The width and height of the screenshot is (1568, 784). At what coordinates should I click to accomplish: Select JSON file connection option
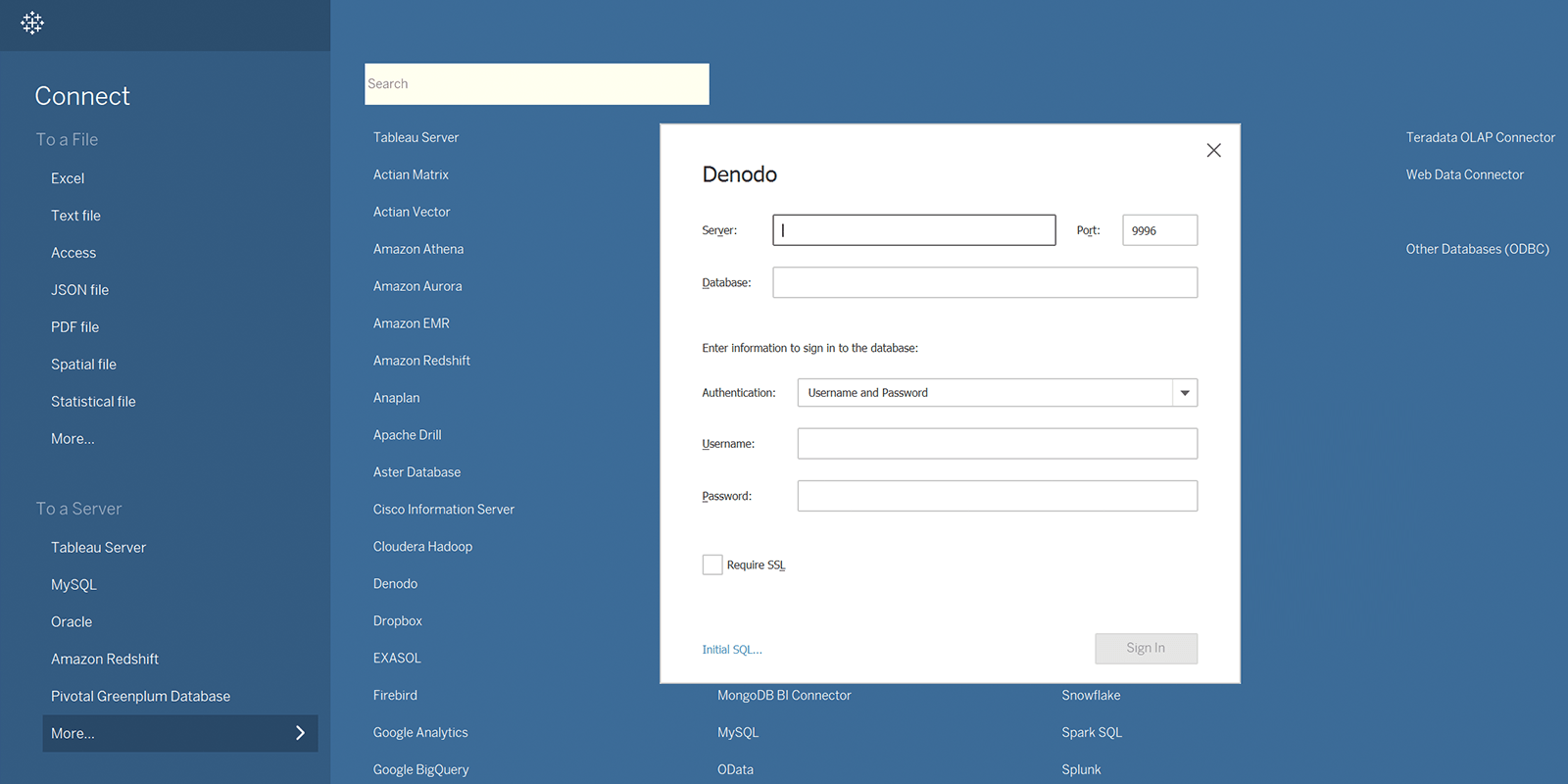[x=79, y=290]
